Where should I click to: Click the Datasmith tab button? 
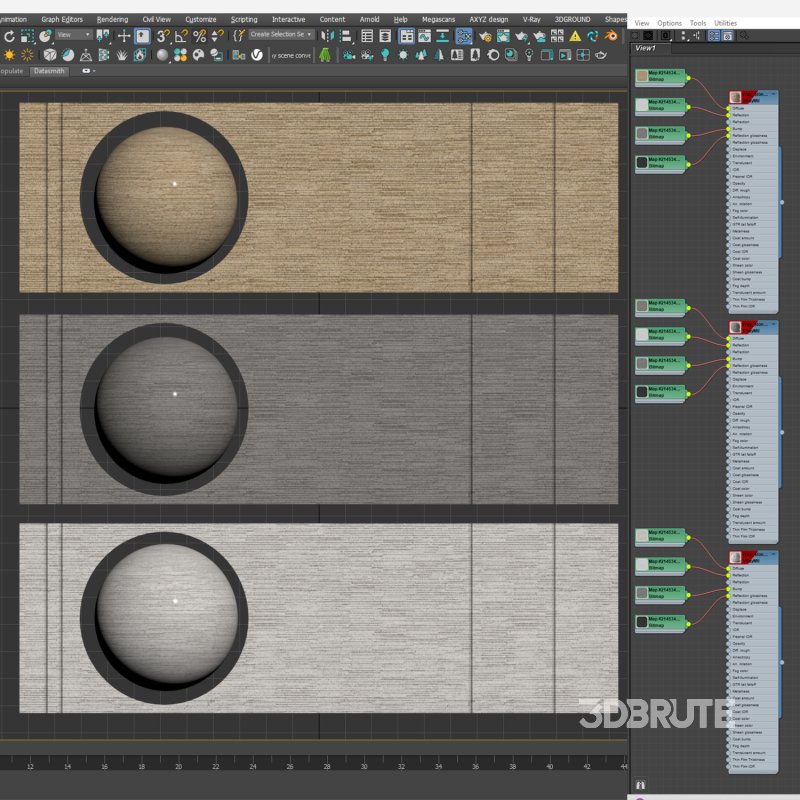(48, 71)
